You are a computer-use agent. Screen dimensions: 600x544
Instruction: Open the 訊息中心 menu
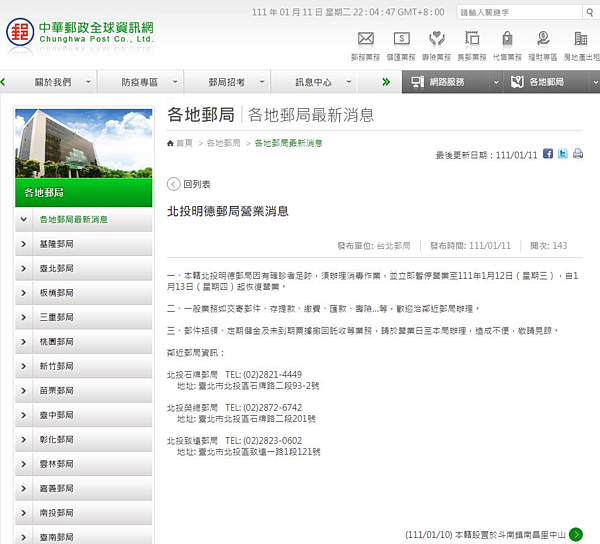(x=313, y=82)
